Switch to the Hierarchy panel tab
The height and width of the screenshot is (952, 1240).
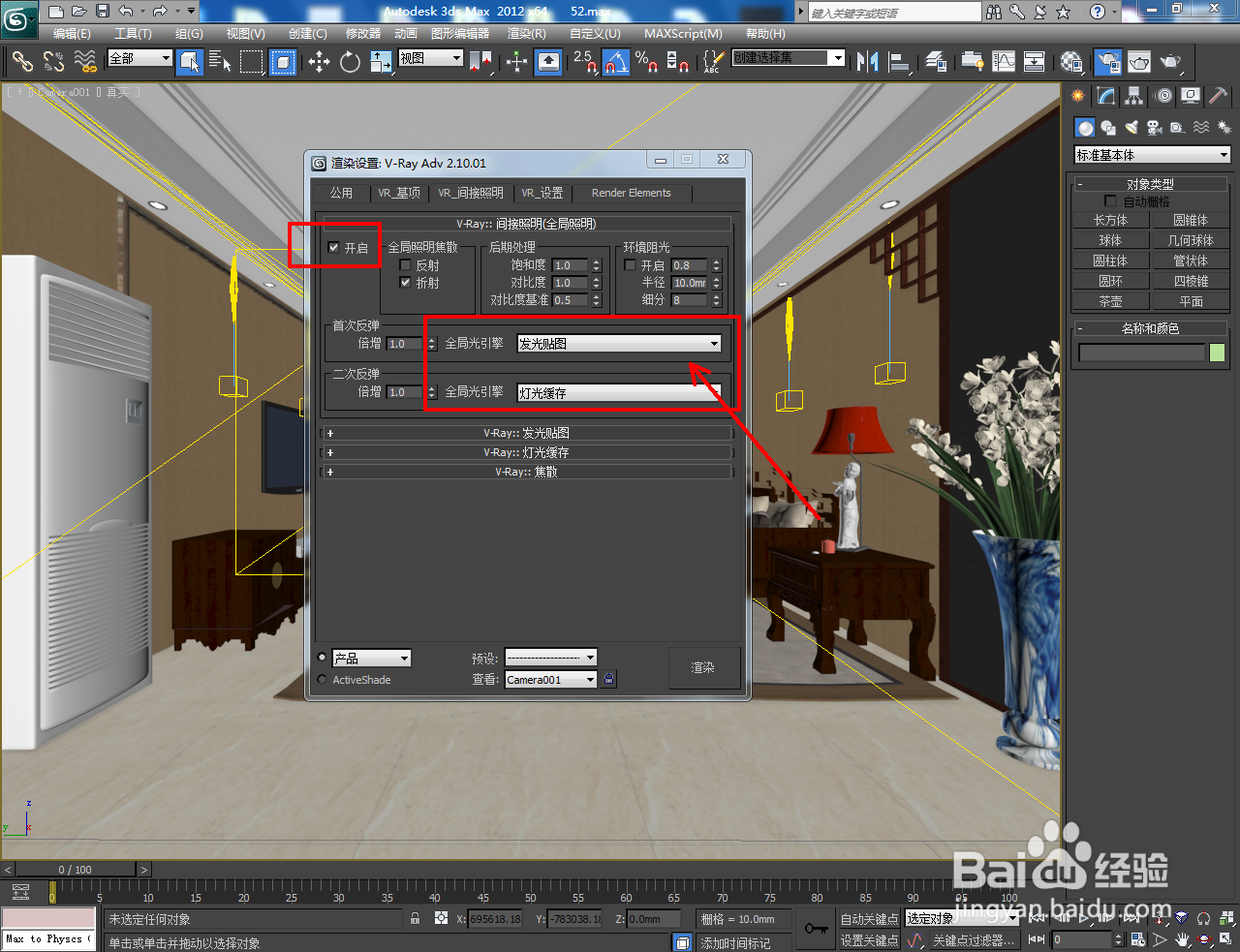point(1134,96)
